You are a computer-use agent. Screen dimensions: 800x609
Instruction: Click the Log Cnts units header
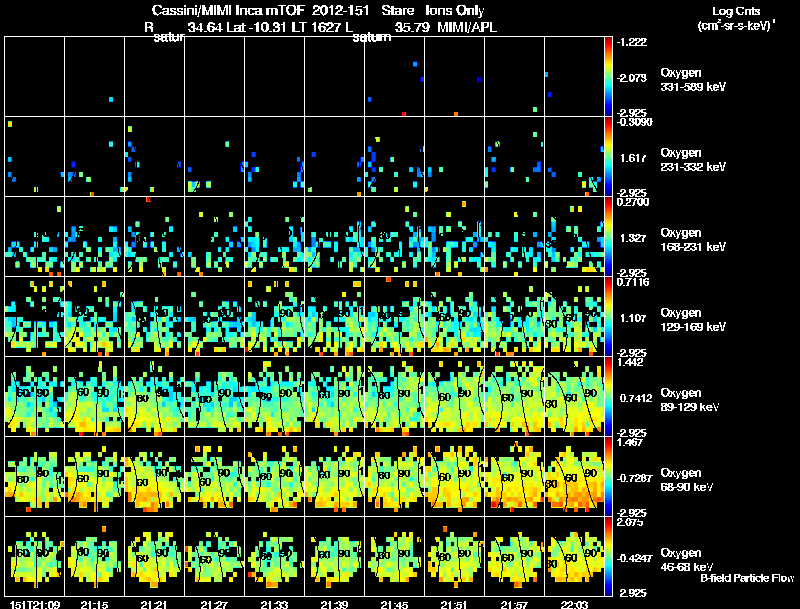pos(736,18)
